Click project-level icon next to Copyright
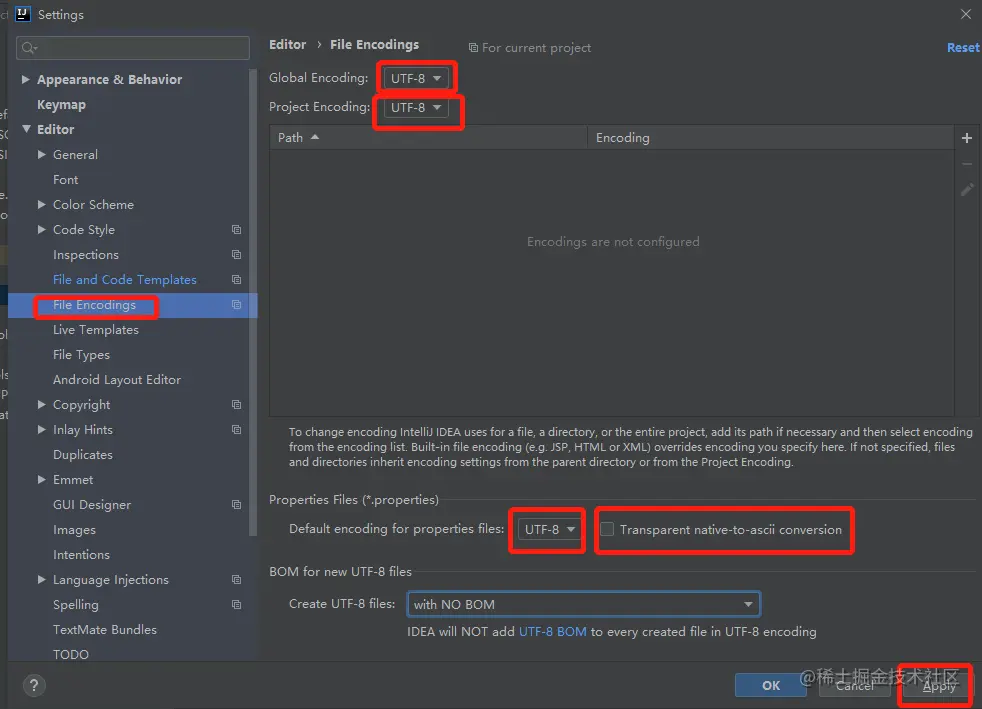This screenshot has width=982, height=709. (x=236, y=405)
